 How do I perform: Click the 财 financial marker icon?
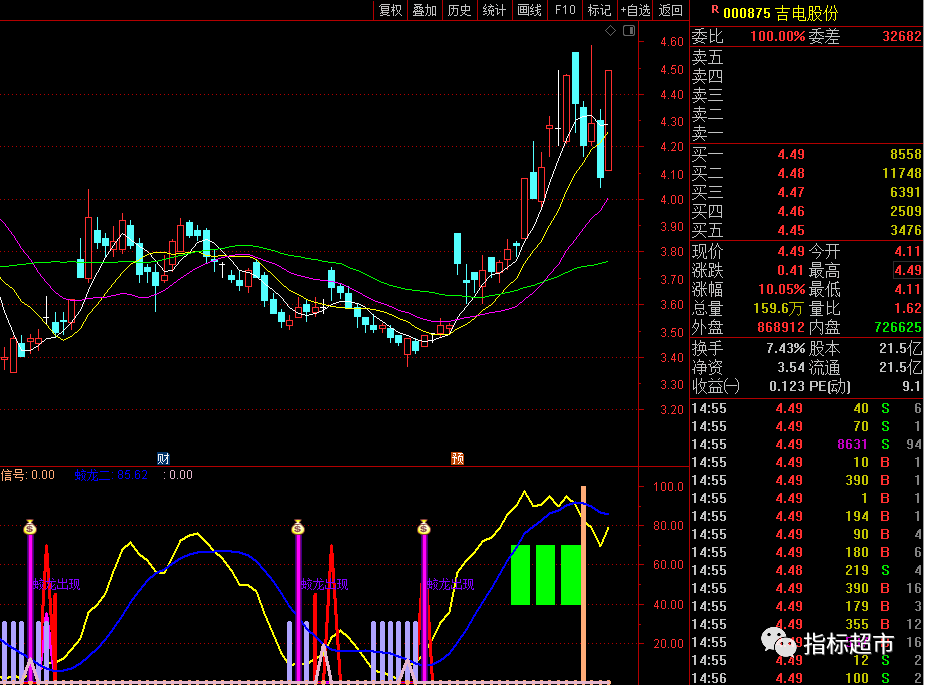pyautogui.click(x=163, y=458)
